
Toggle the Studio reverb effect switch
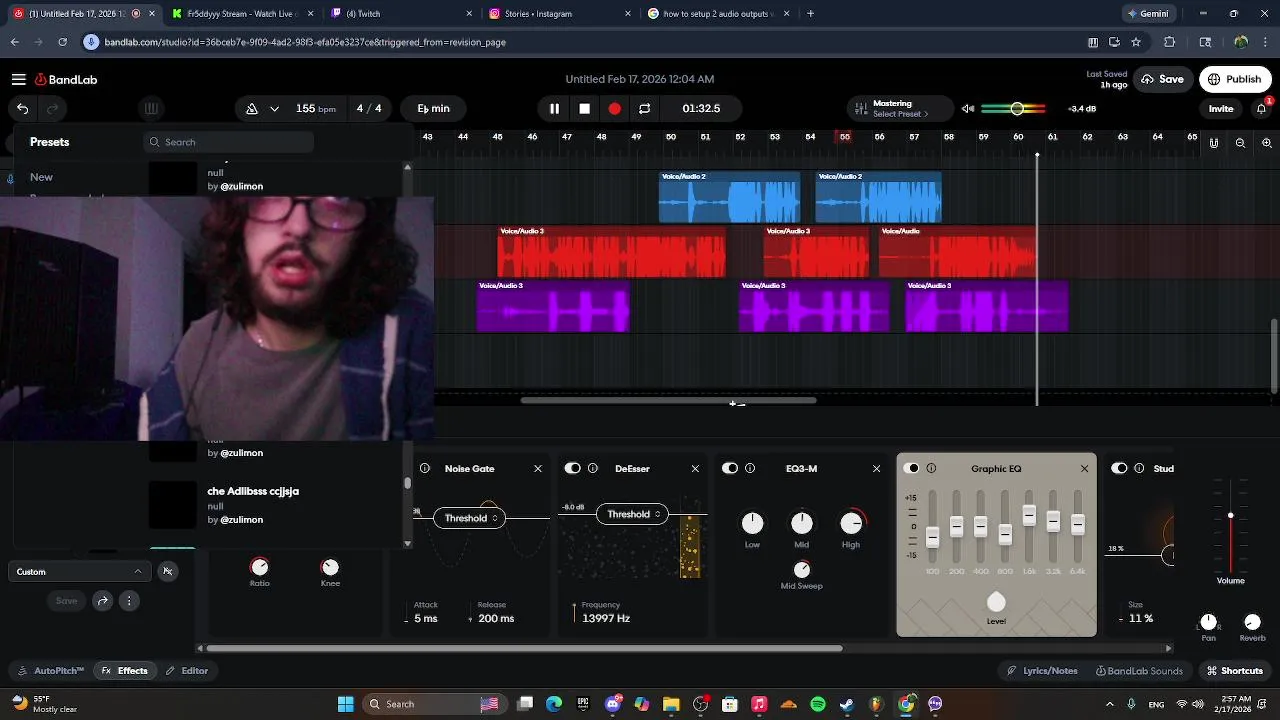point(1119,468)
